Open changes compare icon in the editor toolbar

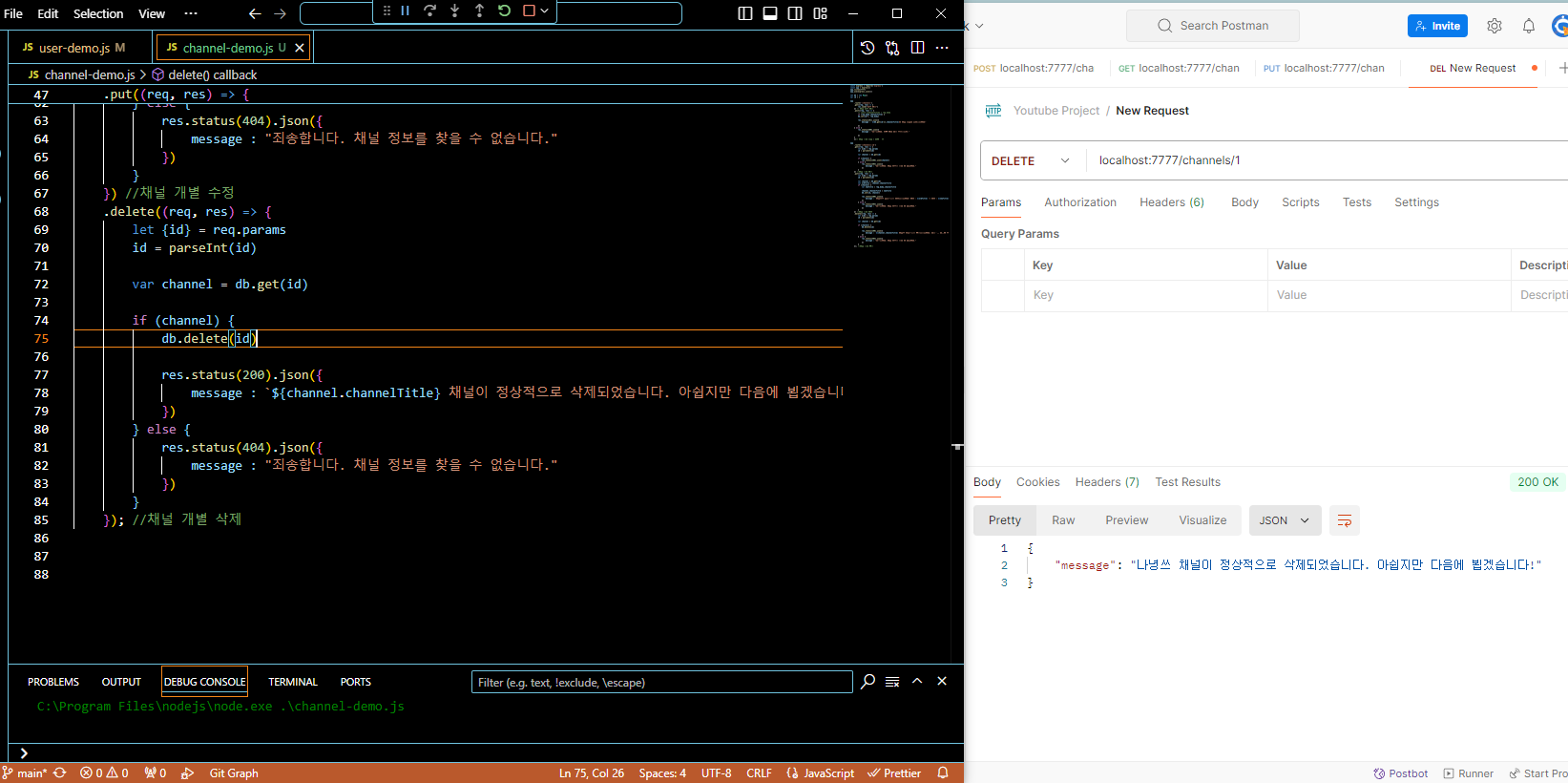tap(892, 48)
